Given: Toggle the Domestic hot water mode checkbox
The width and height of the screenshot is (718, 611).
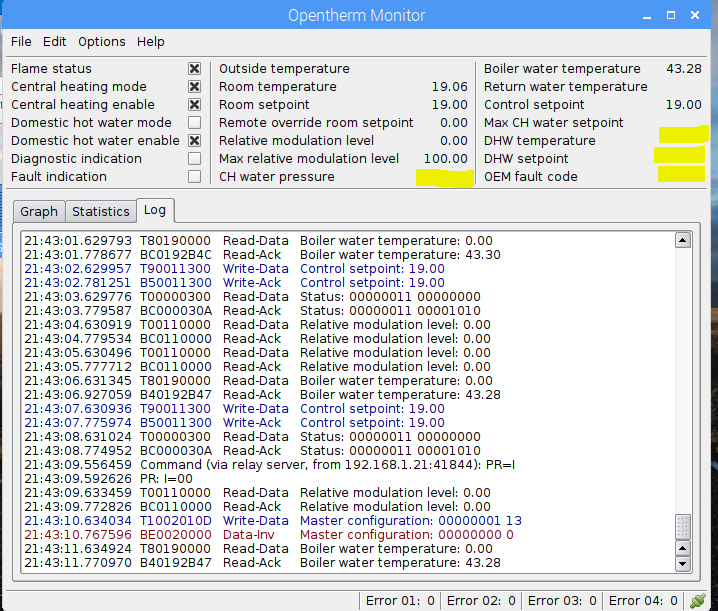Looking at the screenshot, I should click(194, 123).
